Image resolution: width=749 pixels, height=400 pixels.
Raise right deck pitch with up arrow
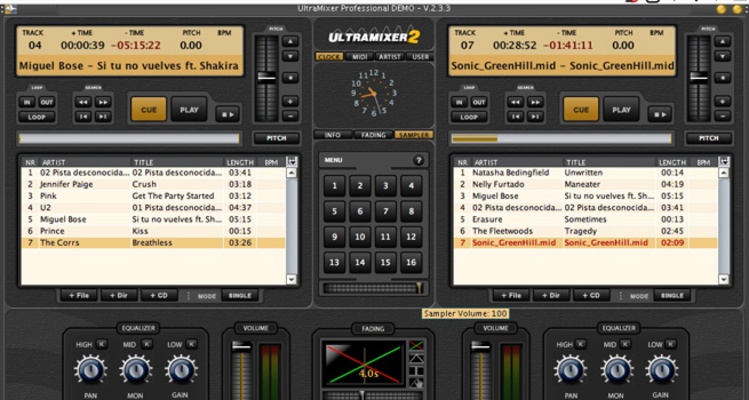tap(722, 41)
